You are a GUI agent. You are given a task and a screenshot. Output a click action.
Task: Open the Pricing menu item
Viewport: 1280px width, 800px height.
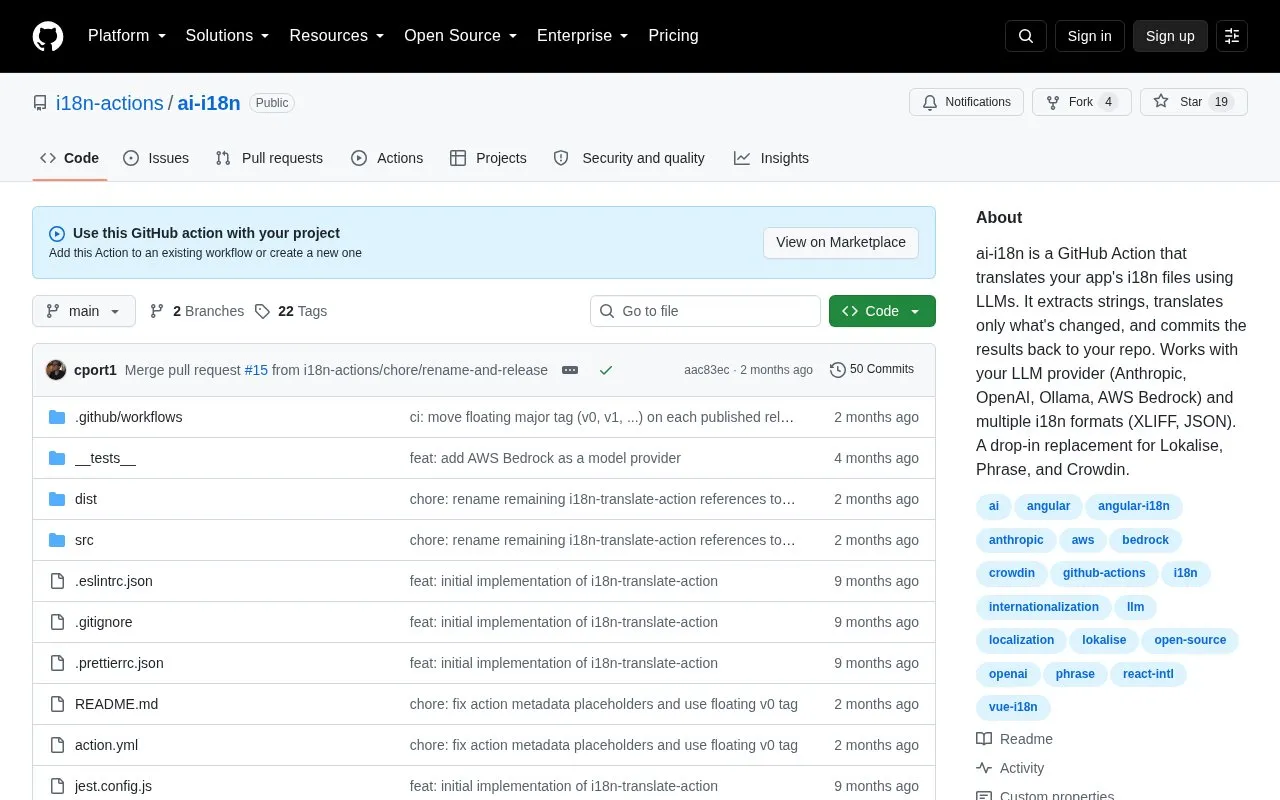[x=673, y=36]
